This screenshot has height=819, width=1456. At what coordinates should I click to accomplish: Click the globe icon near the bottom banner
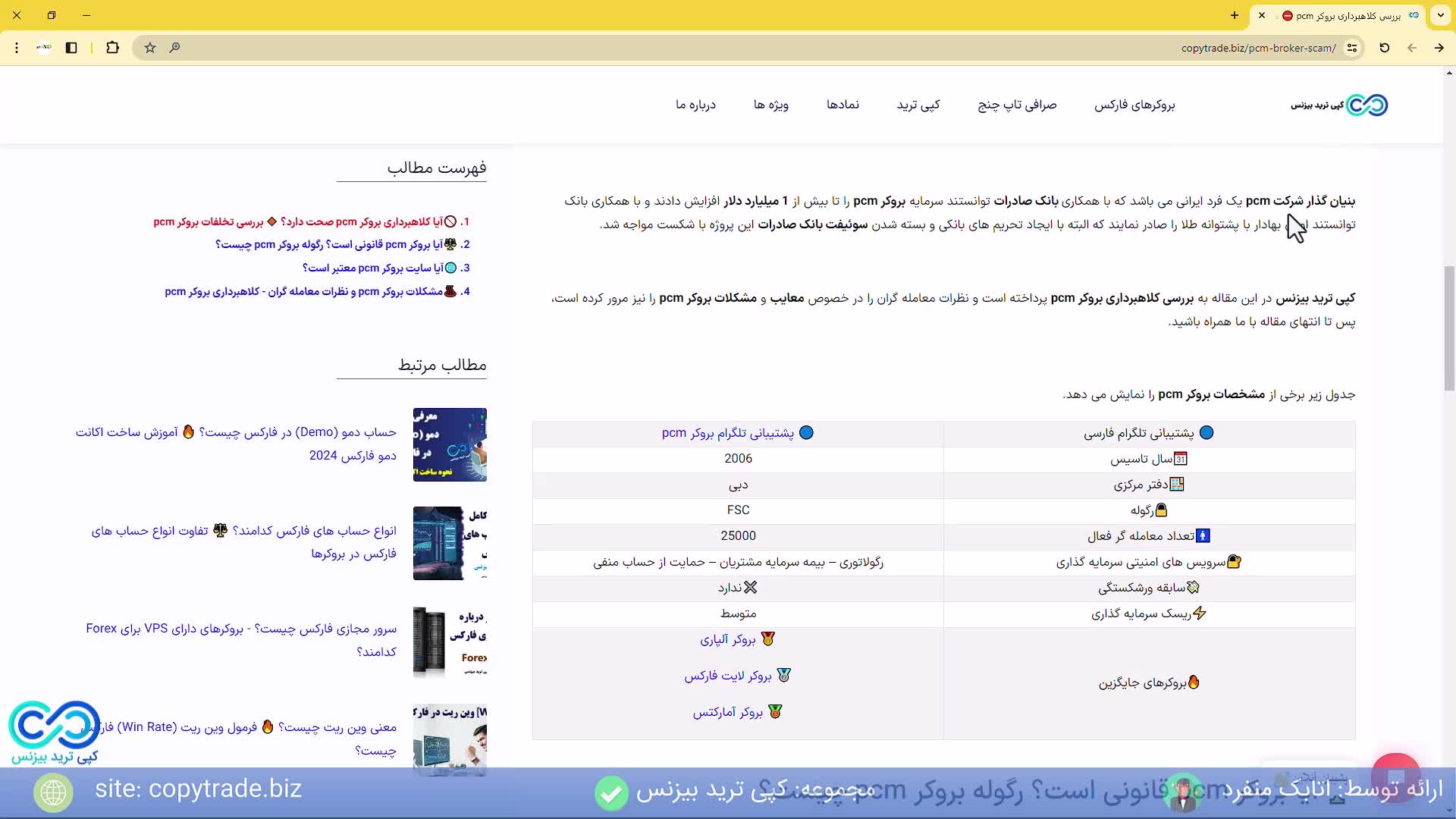pos(53,792)
